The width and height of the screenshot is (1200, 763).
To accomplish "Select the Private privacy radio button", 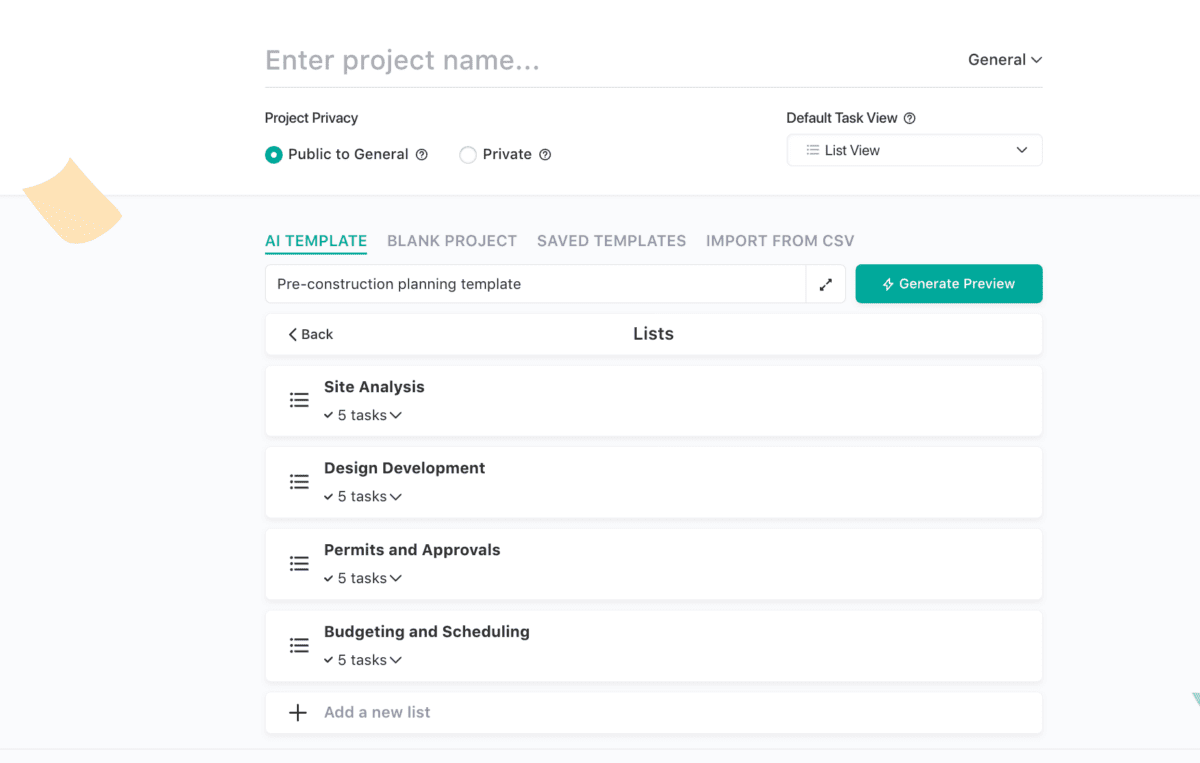I will click(468, 155).
